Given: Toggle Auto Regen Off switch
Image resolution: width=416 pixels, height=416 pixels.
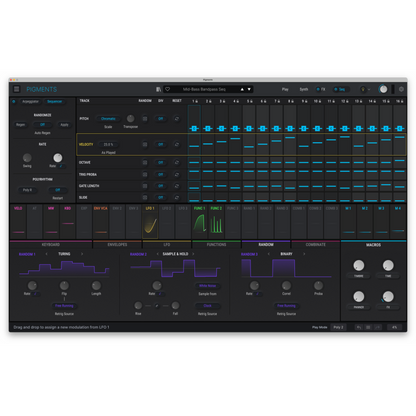Looking at the screenshot, I should click(42, 125).
